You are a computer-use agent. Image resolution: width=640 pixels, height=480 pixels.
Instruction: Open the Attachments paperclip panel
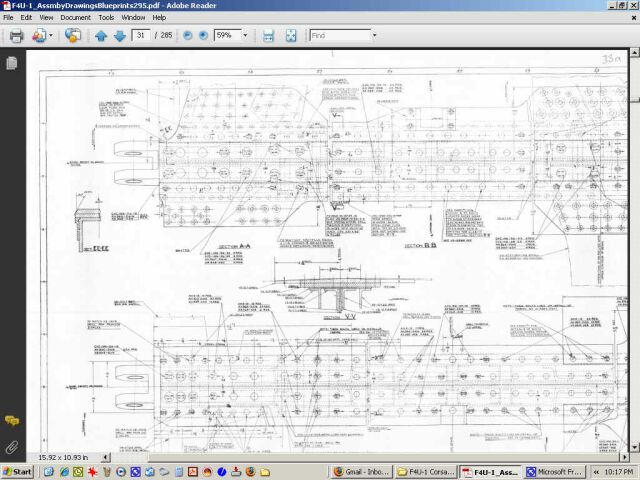(x=12, y=446)
